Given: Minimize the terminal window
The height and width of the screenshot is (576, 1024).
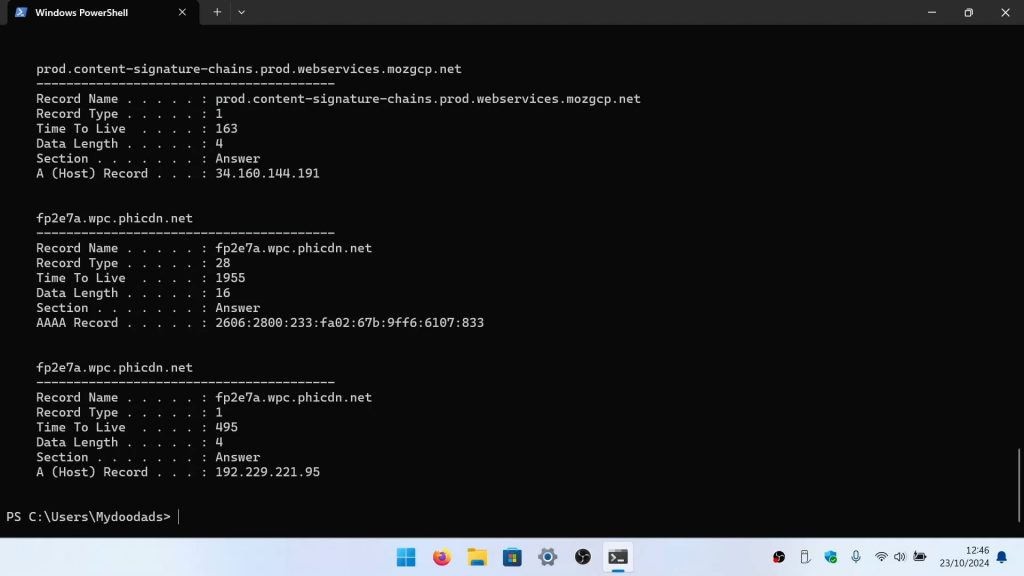Looking at the screenshot, I should [932, 12].
